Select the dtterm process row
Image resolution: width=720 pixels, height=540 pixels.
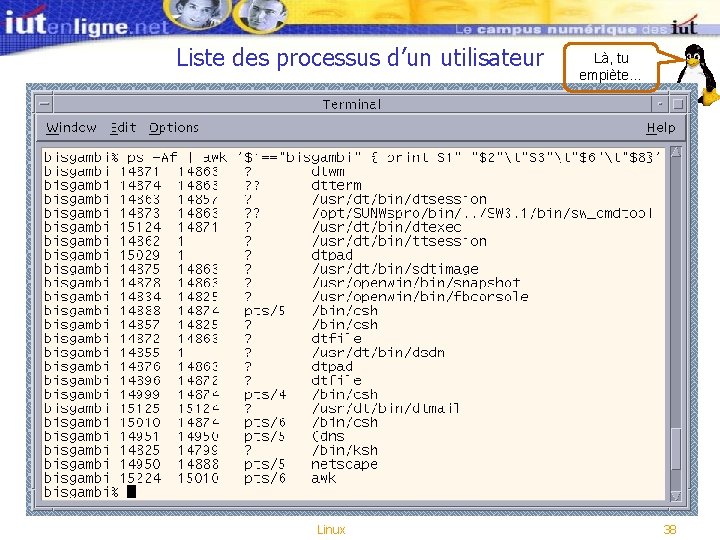pyautogui.click(x=202, y=185)
